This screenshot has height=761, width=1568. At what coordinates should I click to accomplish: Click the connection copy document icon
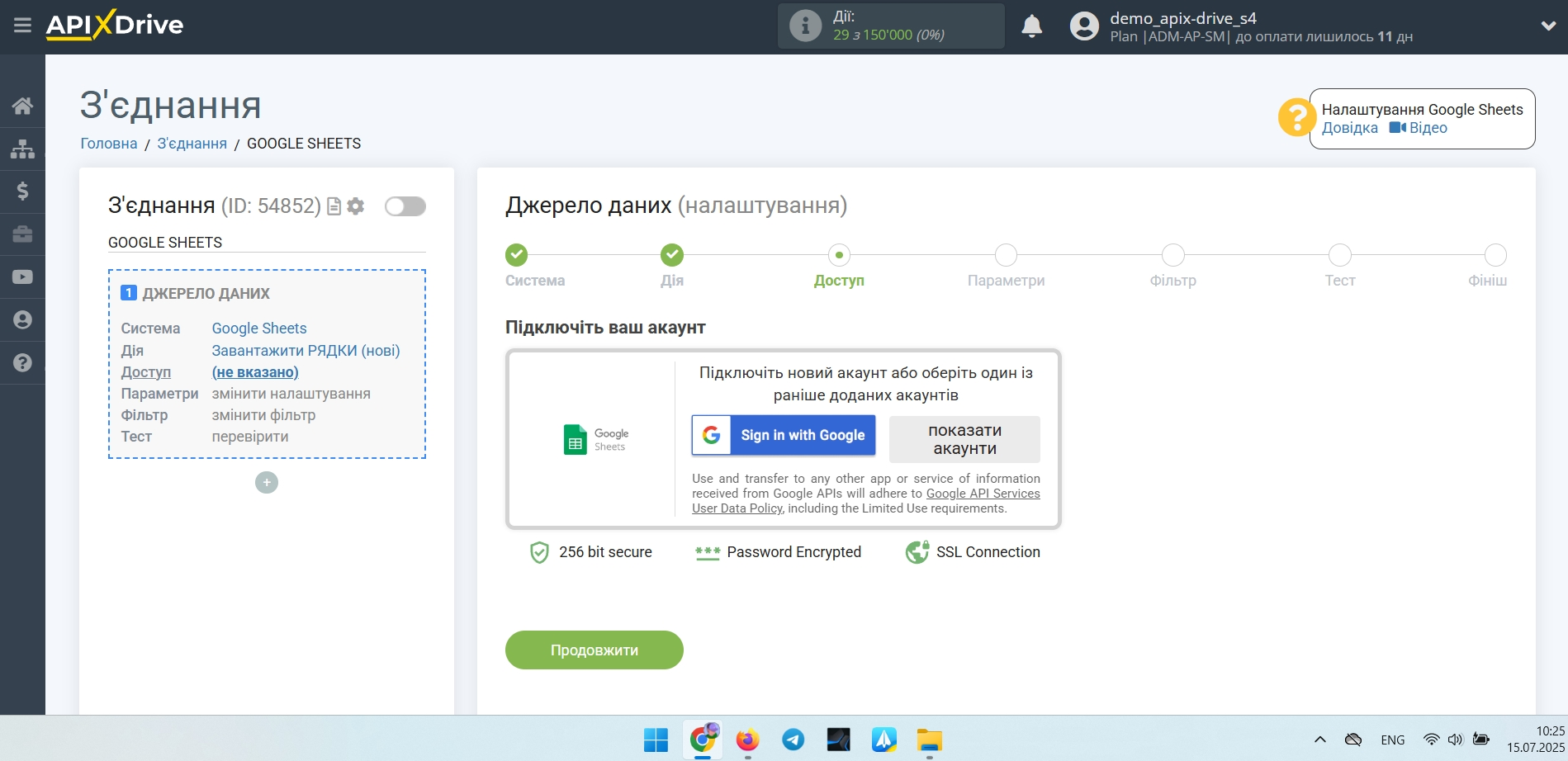coord(334,206)
